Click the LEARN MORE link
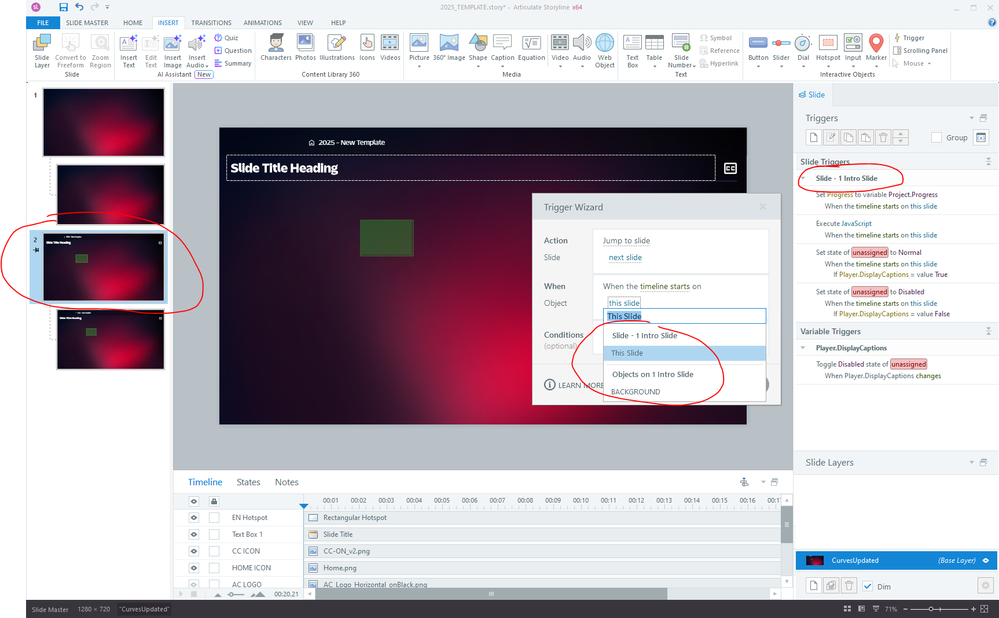The image size is (999, 618). click(573, 385)
